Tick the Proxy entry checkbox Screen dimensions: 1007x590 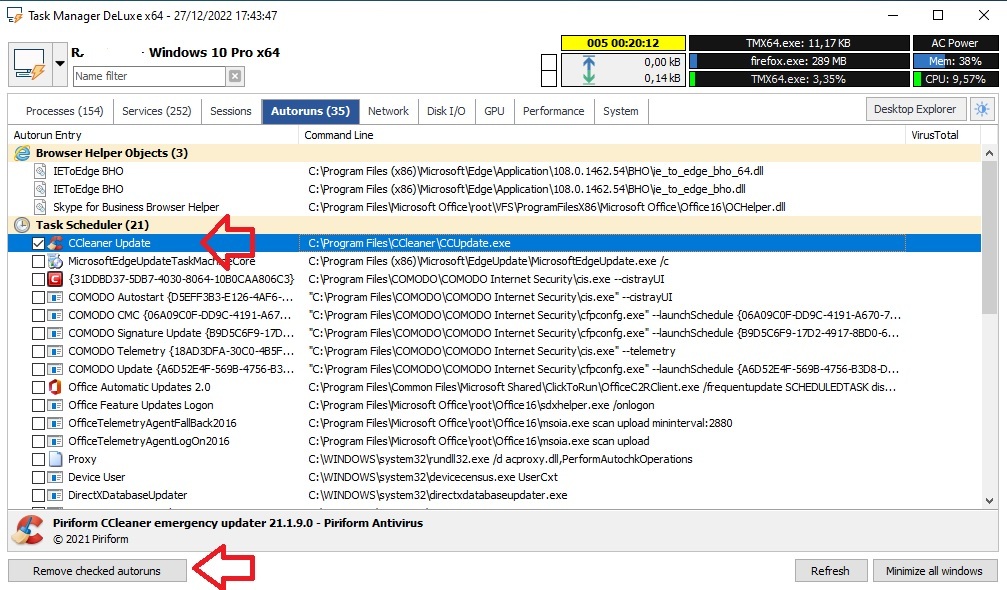pos(38,459)
